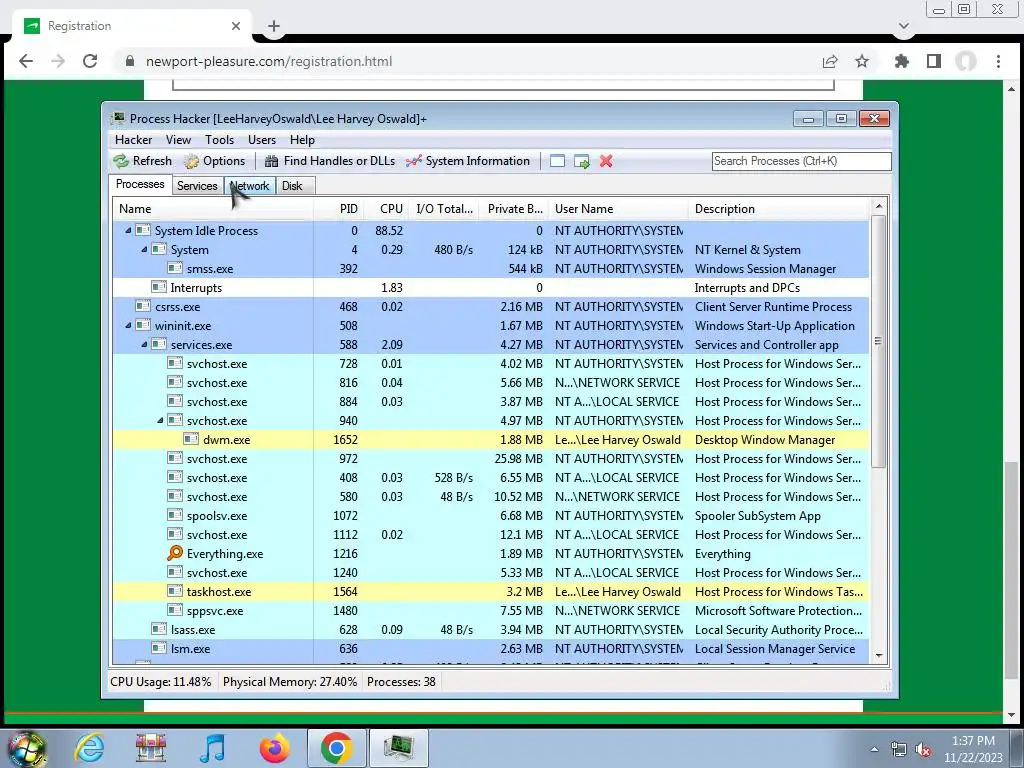This screenshot has height=768, width=1024.
Task: Click the taskhost.exe process icon
Action: click(x=174, y=591)
